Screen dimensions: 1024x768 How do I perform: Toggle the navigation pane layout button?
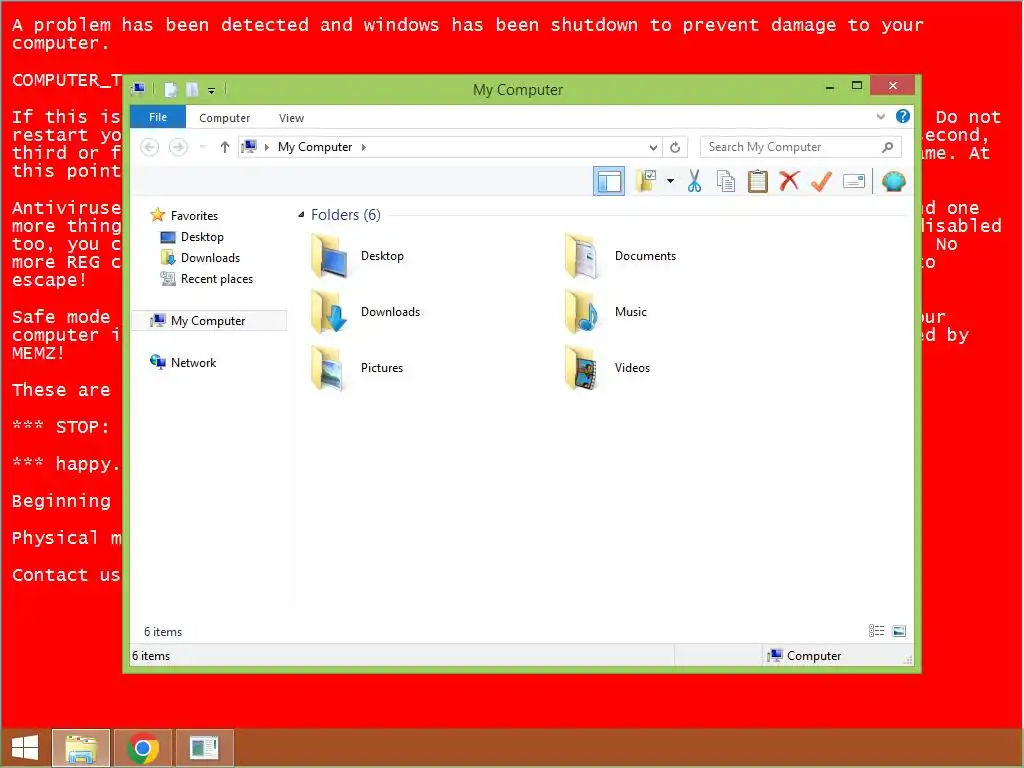[609, 181]
